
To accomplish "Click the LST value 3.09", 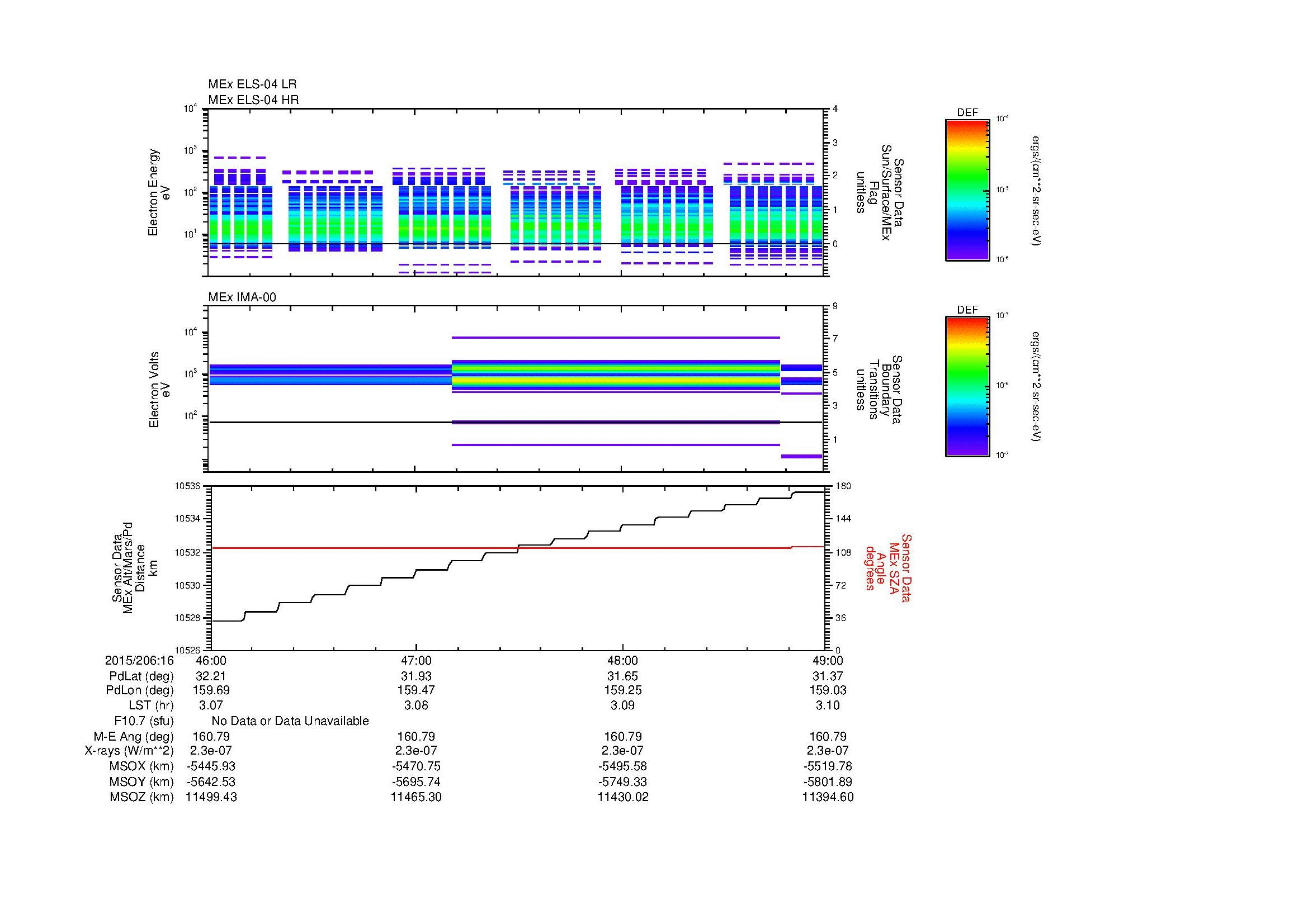I will [622, 705].
